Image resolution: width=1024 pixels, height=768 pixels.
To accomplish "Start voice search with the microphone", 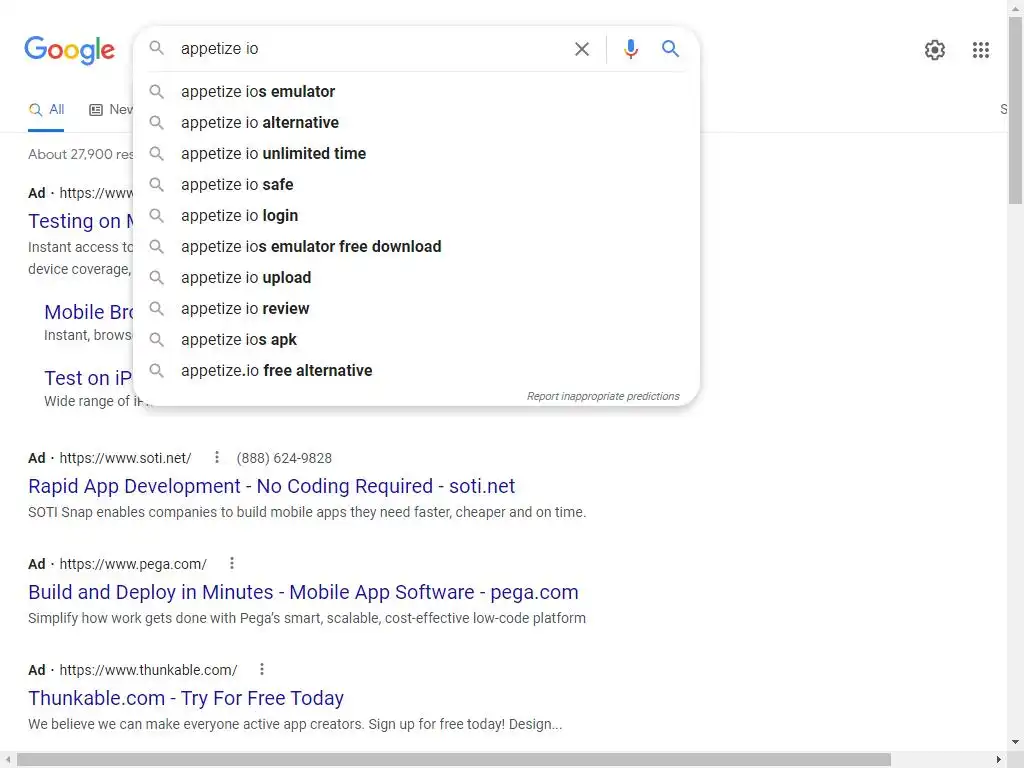I will click(x=631, y=49).
